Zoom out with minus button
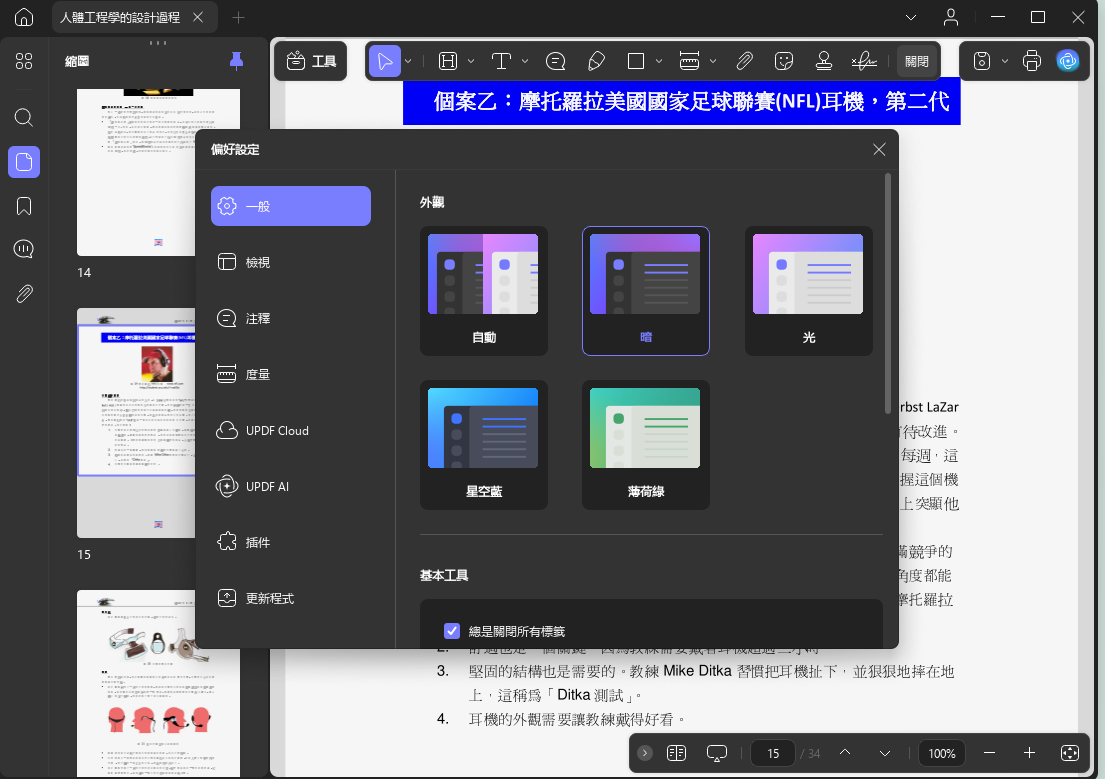The width and height of the screenshot is (1105, 779). 989,753
